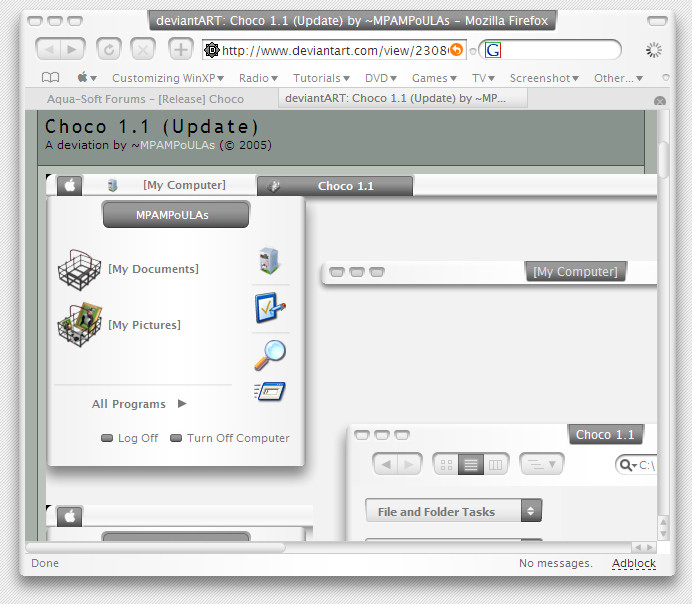Switch to column view
692x604 pixels.
click(x=496, y=465)
